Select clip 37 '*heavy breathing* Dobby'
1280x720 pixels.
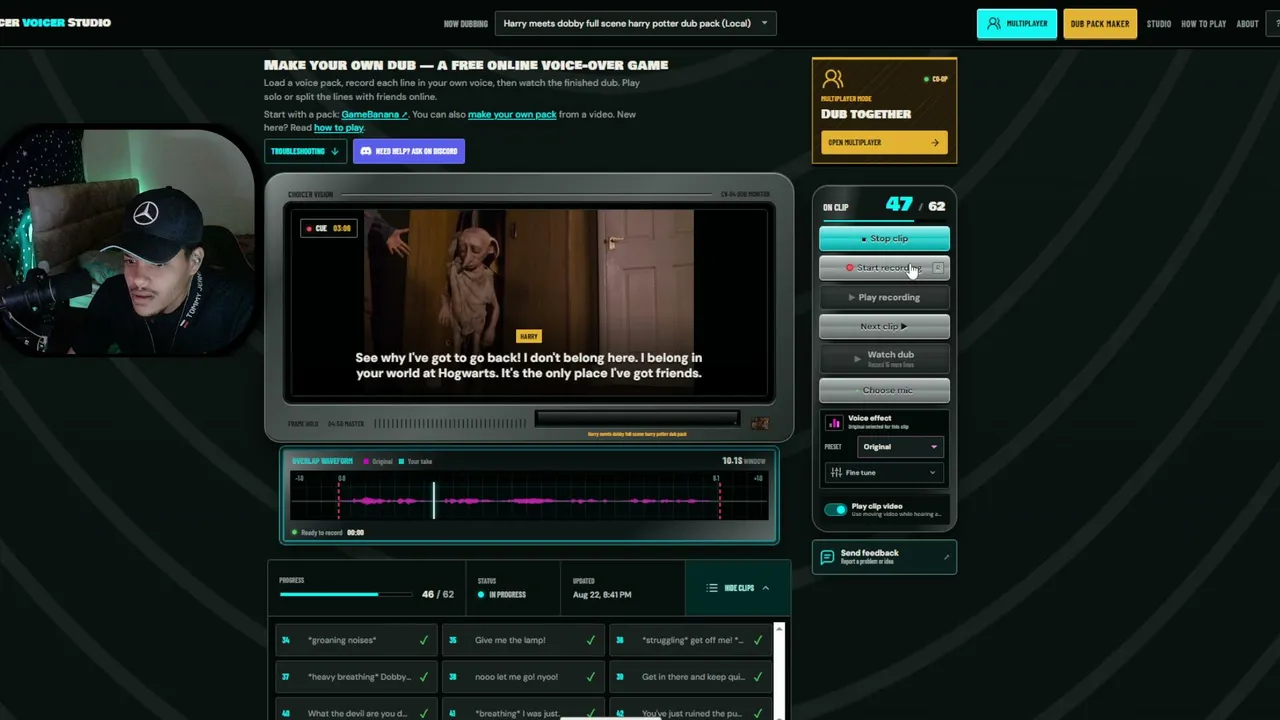357,677
